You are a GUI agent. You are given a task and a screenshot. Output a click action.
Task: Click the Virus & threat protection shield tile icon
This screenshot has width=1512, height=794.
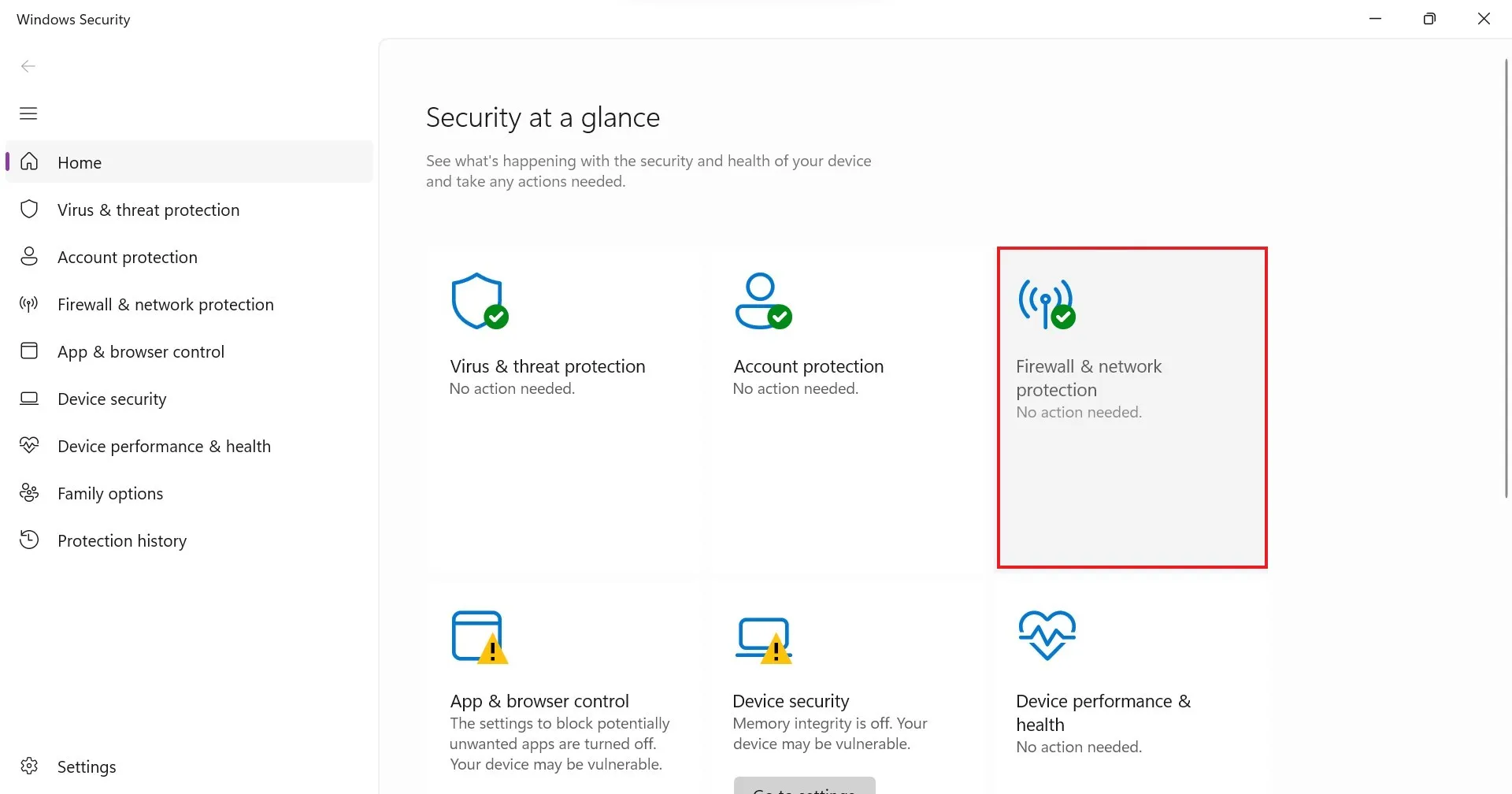tap(479, 301)
